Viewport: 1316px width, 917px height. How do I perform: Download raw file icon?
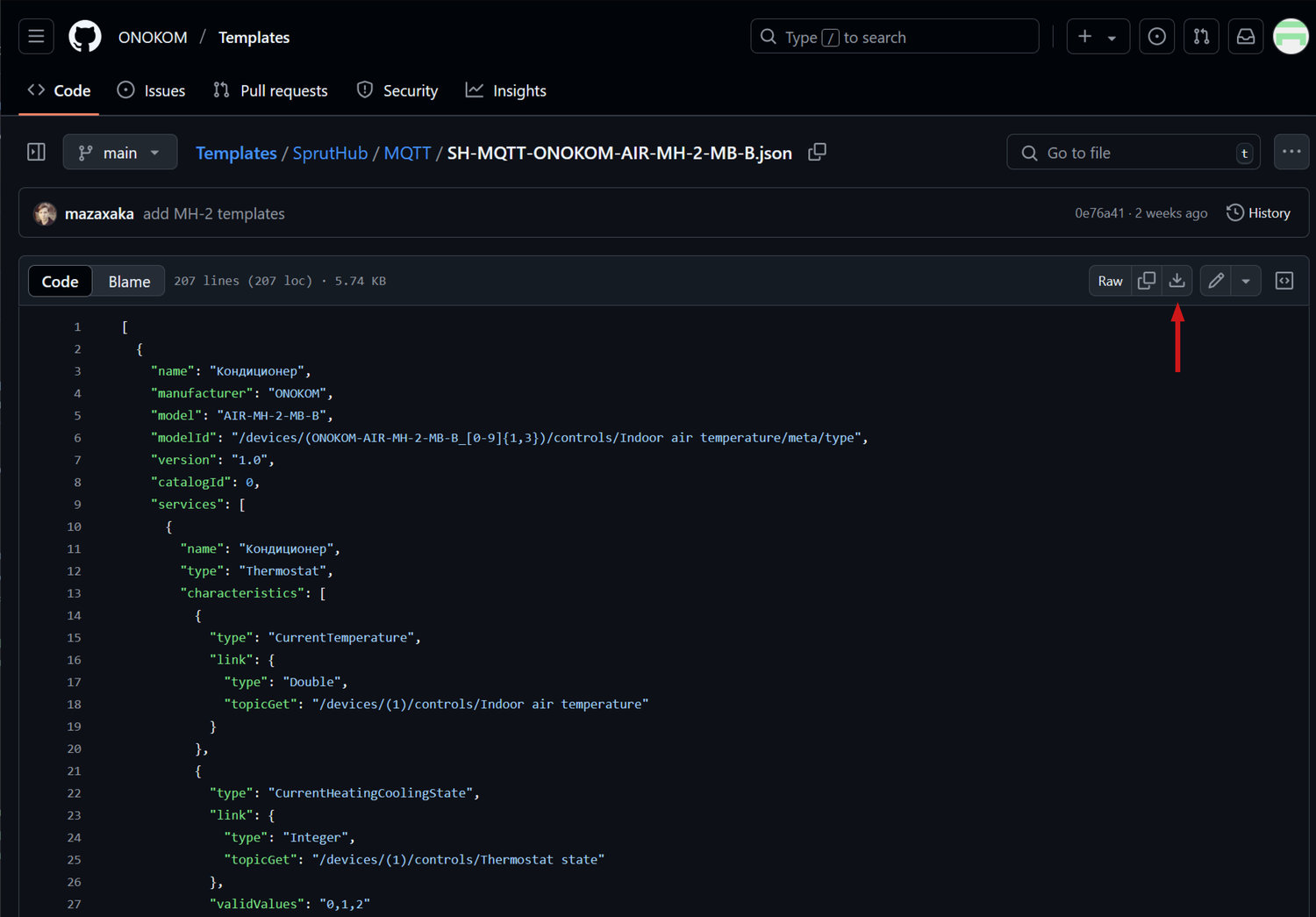(x=1177, y=281)
